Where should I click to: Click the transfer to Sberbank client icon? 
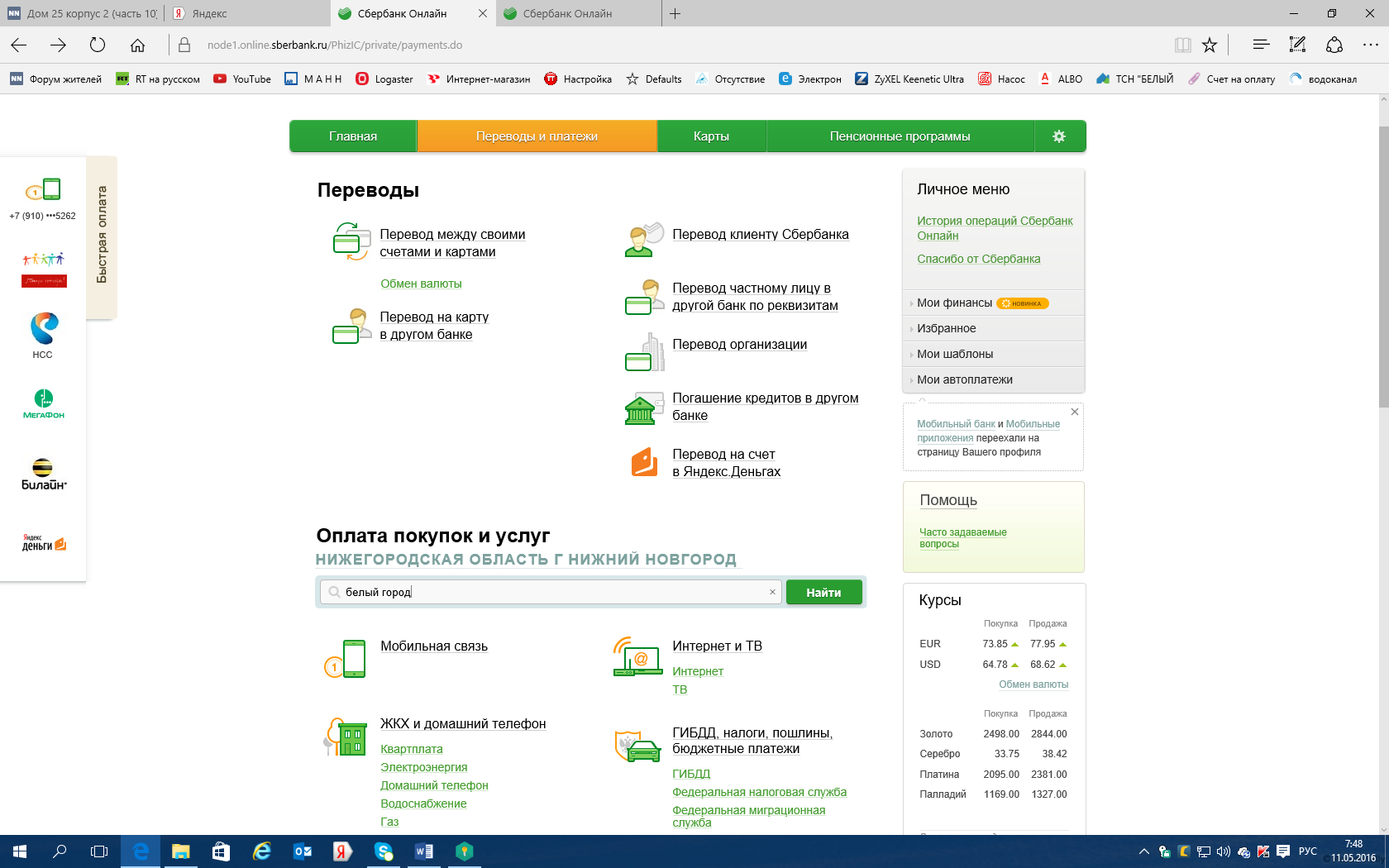coord(644,240)
